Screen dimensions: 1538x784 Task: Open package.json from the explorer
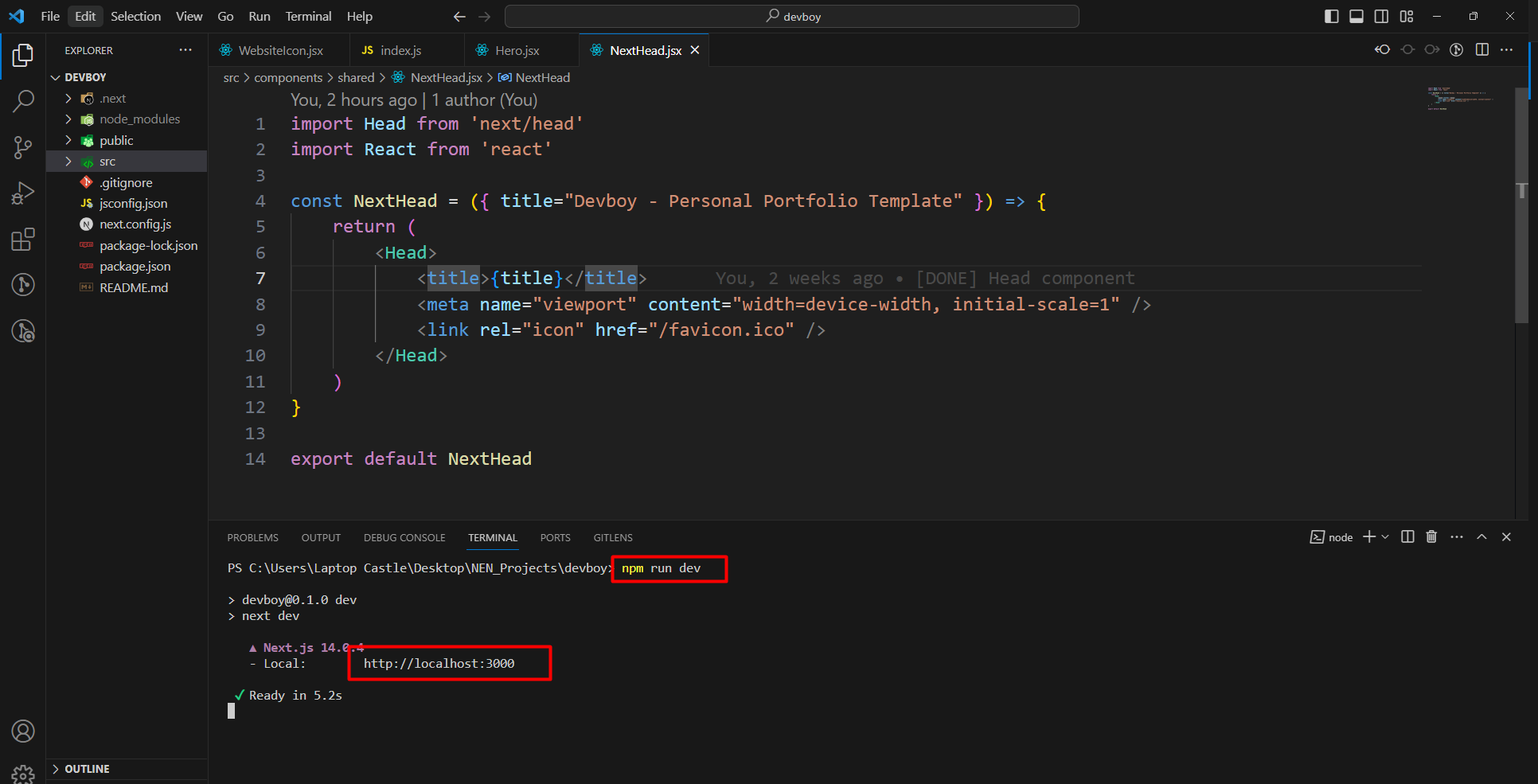135,267
